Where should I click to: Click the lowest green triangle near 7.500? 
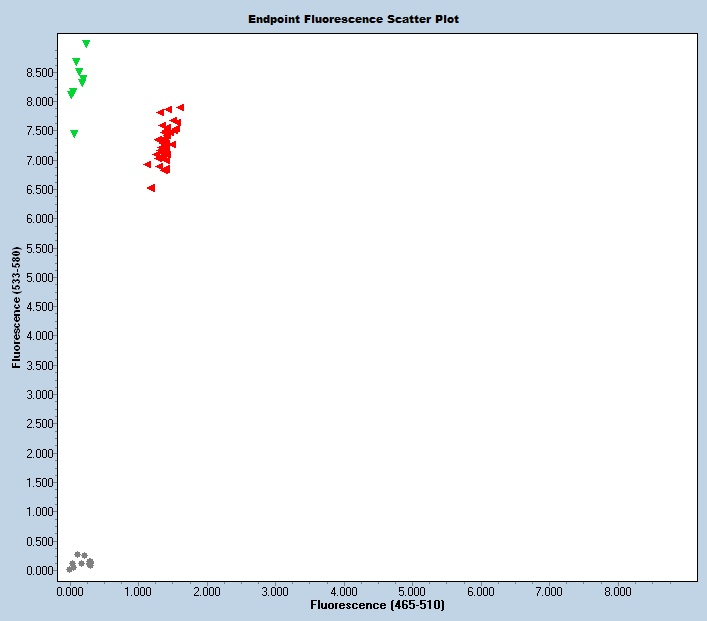74,134
